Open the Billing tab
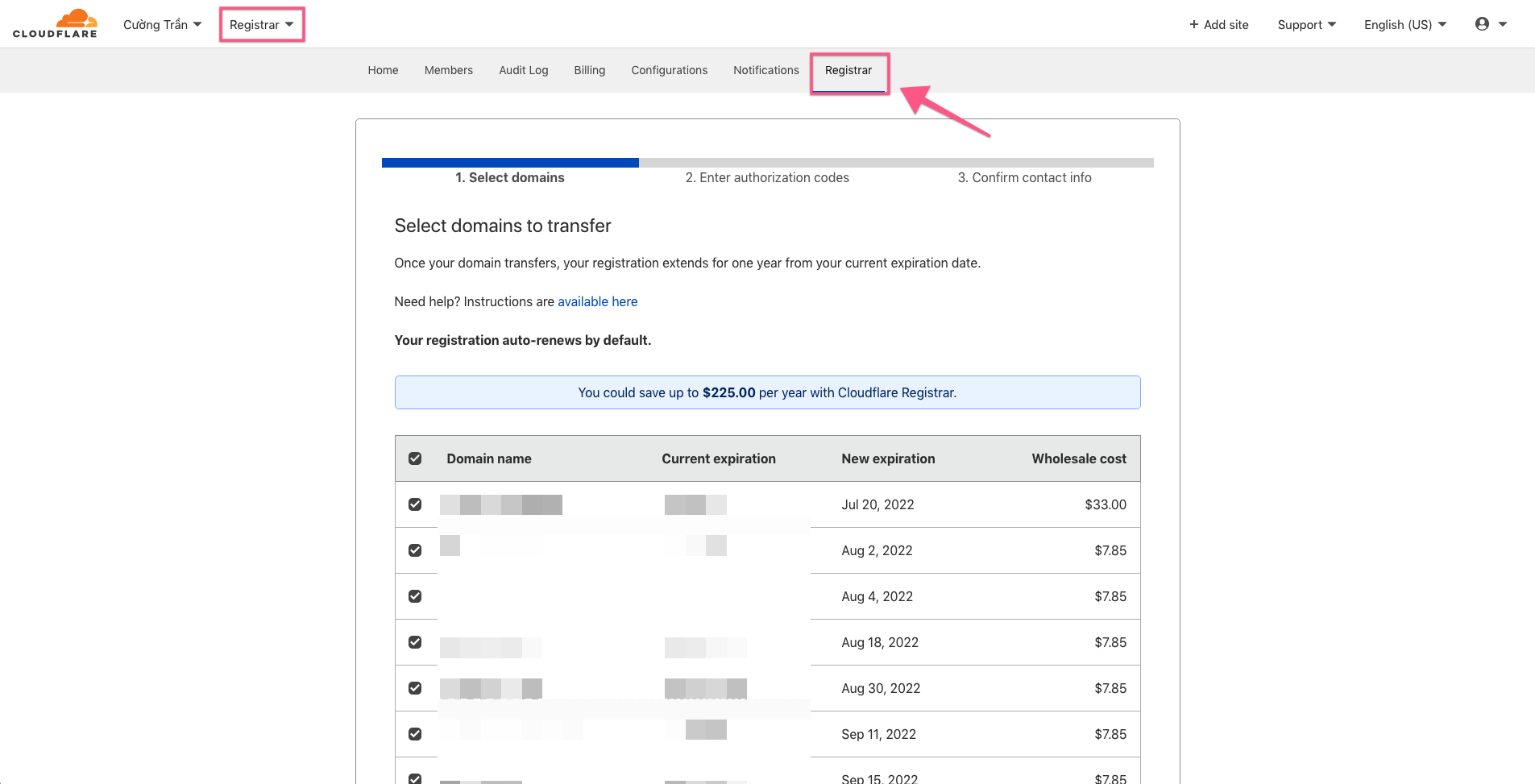Viewport: 1535px width, 784px height. click(589, 70)
